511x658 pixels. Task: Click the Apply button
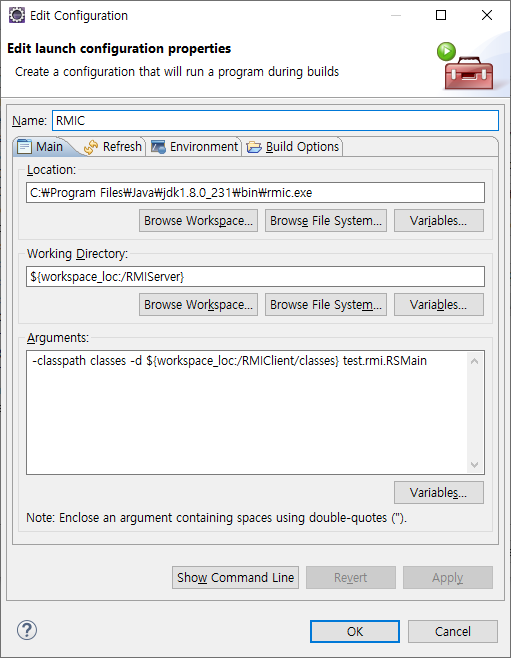448,578
